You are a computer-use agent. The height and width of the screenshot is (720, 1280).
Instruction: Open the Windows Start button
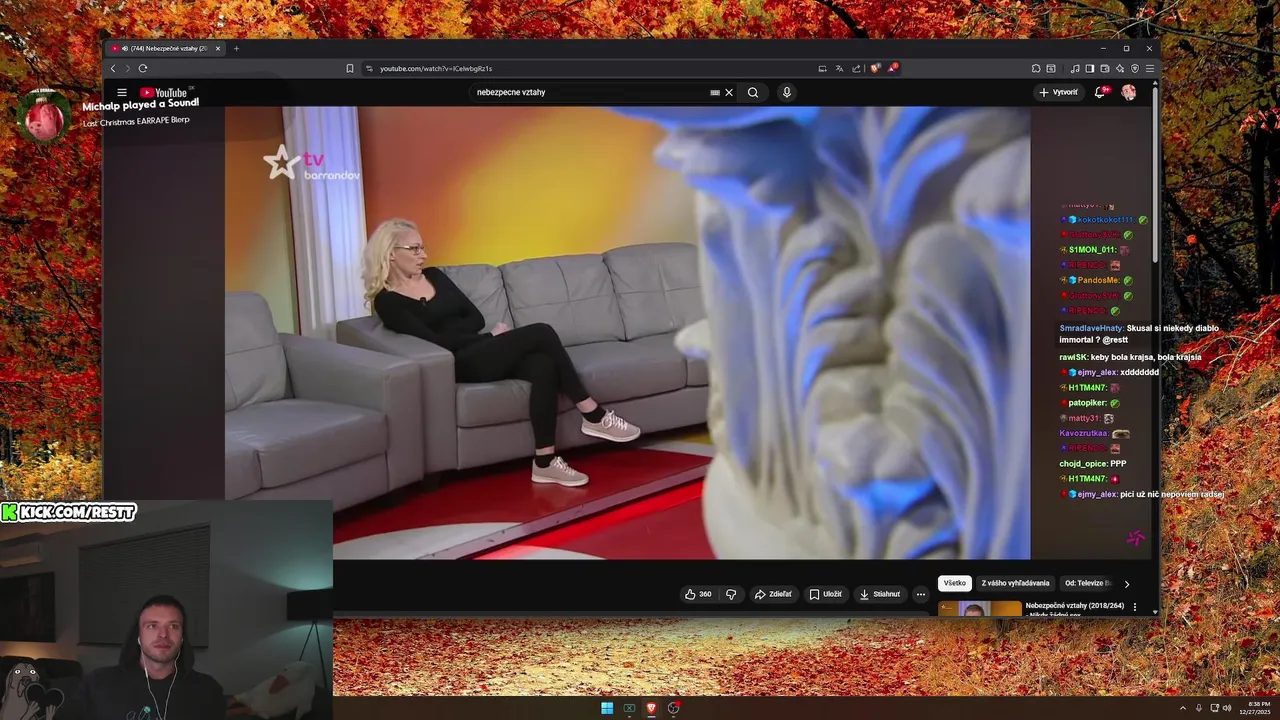tap(607, 708)
